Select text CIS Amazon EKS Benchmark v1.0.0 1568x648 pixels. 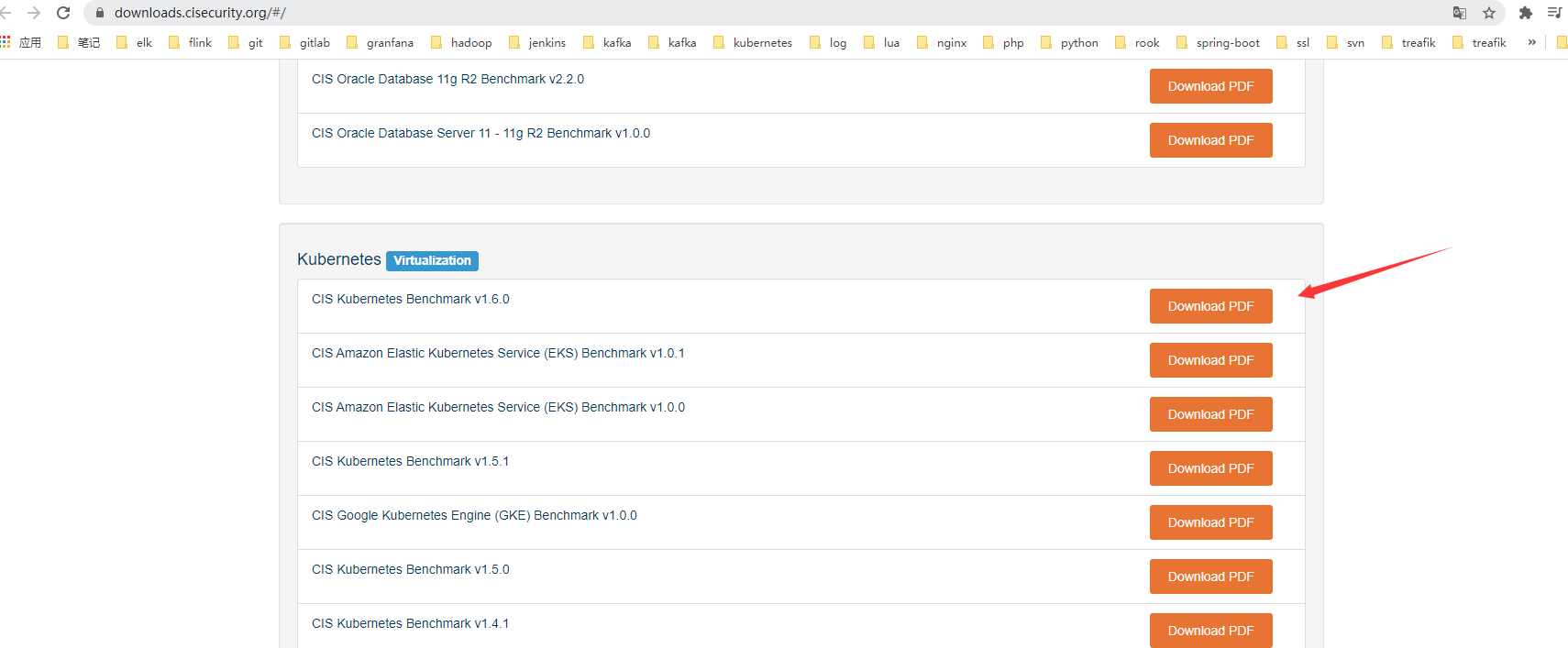498,408
